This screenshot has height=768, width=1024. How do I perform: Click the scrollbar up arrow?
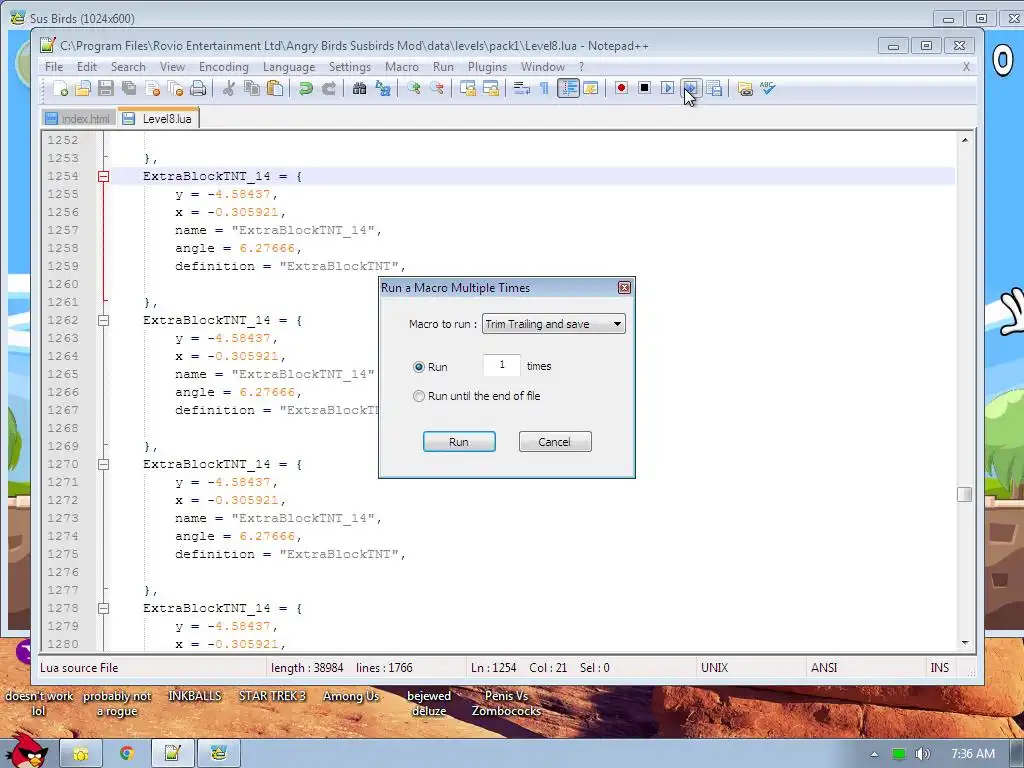tap(965, 140)
